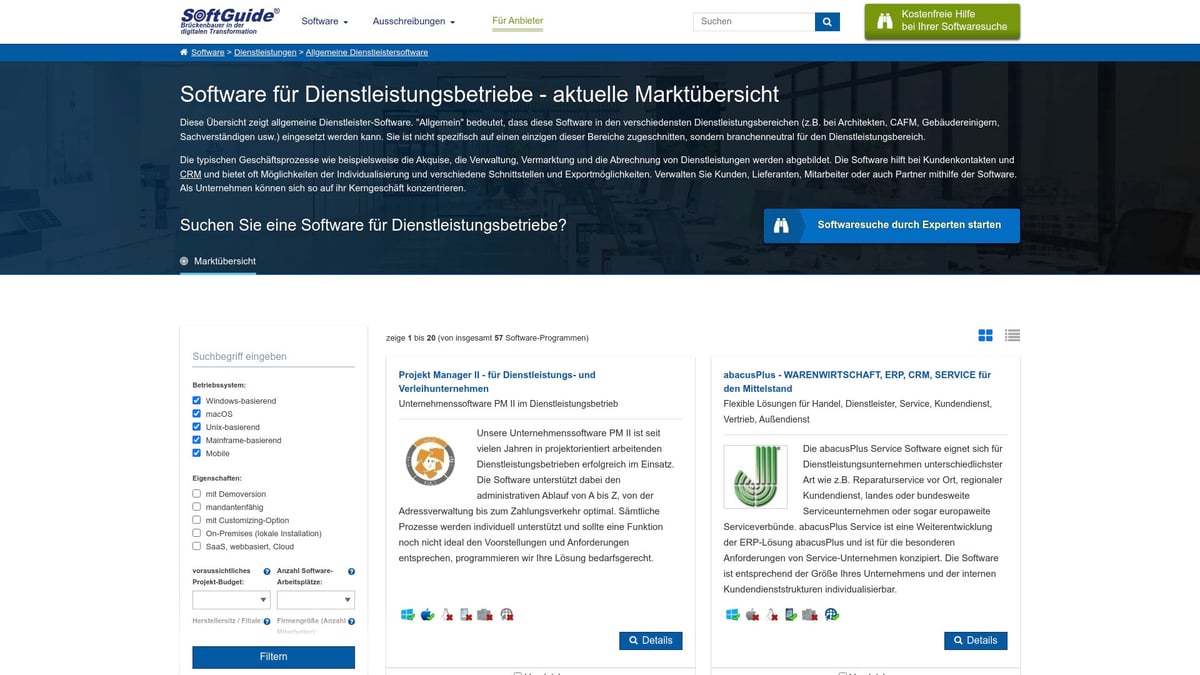Open Details for abacusPlus
Image resolution: width=1200 pixels, height=675 pixels.
click(x=976, y=640)
